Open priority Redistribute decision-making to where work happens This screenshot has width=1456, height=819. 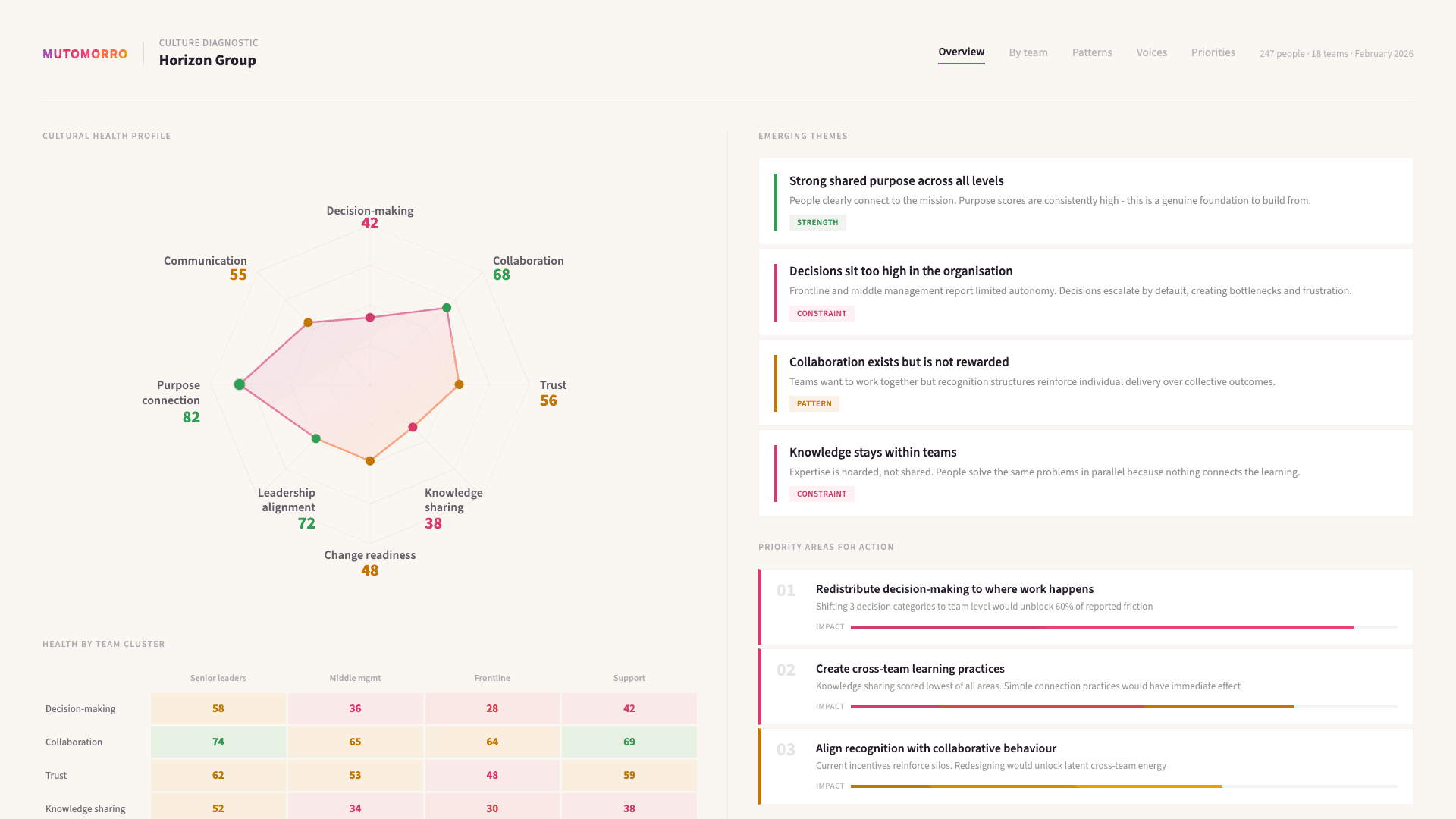(x=954, y=589)
